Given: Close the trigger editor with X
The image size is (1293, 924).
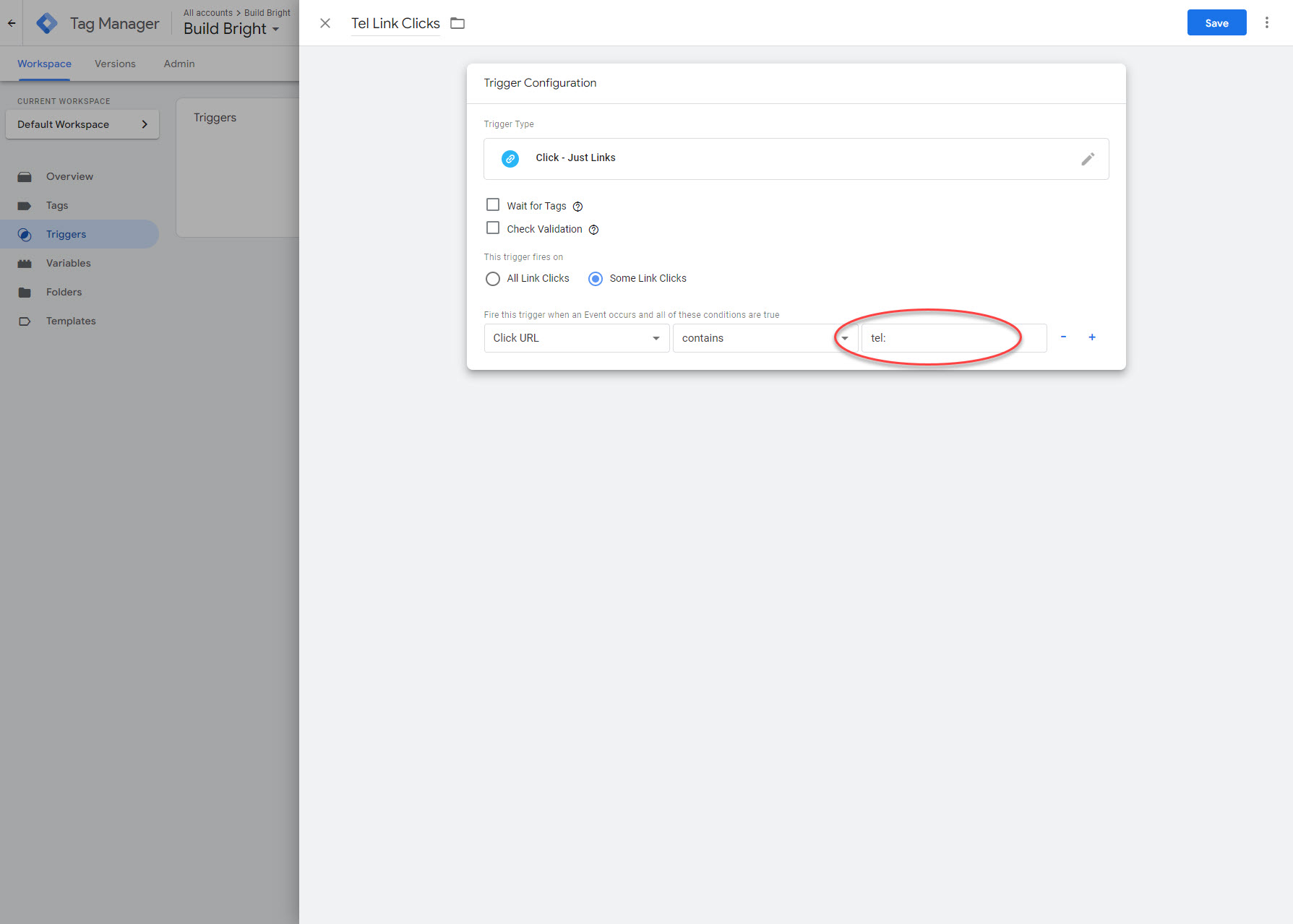Looking at the screenshot, I should [325, 23].
